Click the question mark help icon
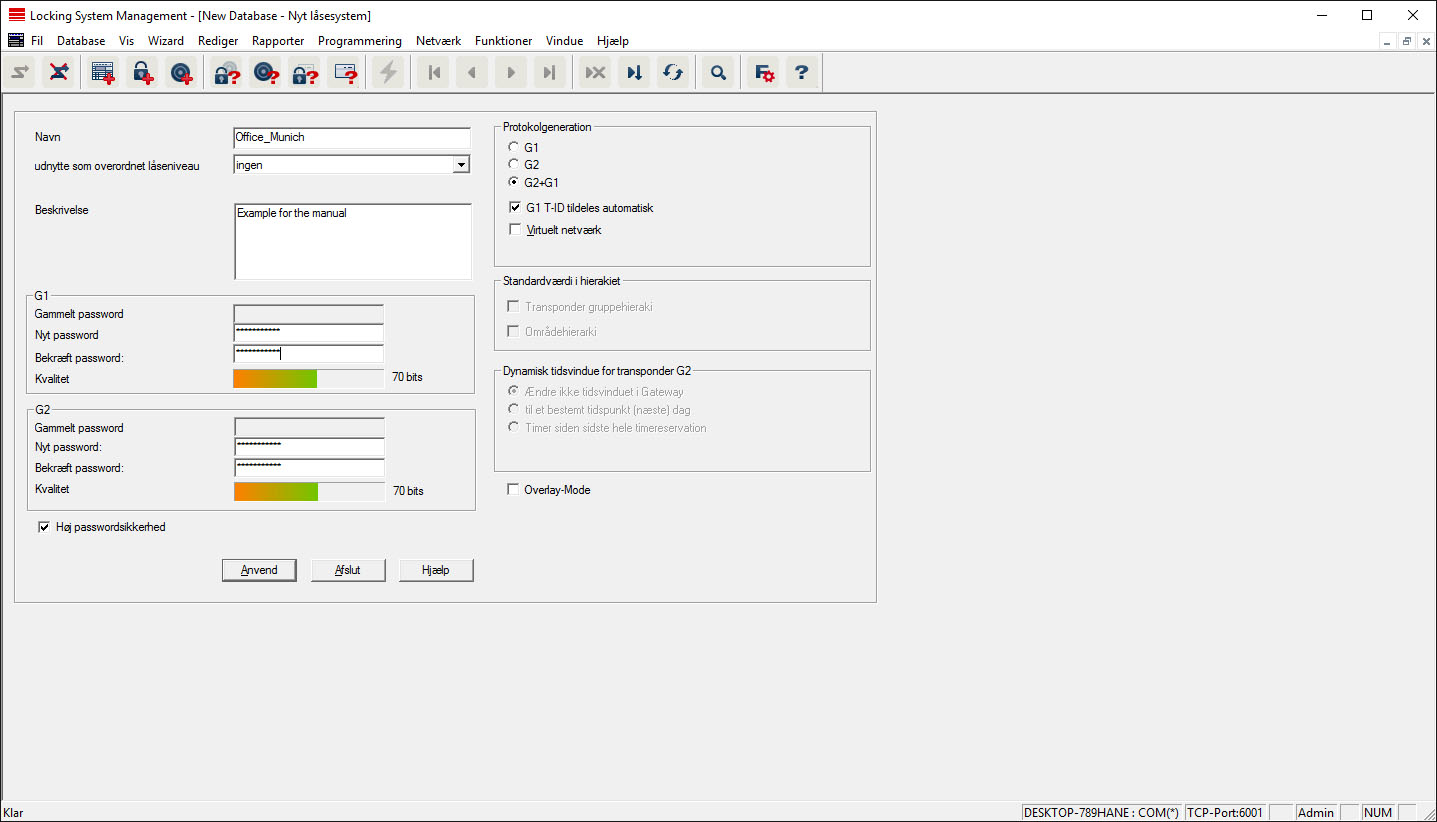Screen dimensions: 1437x822 (801, 72)
